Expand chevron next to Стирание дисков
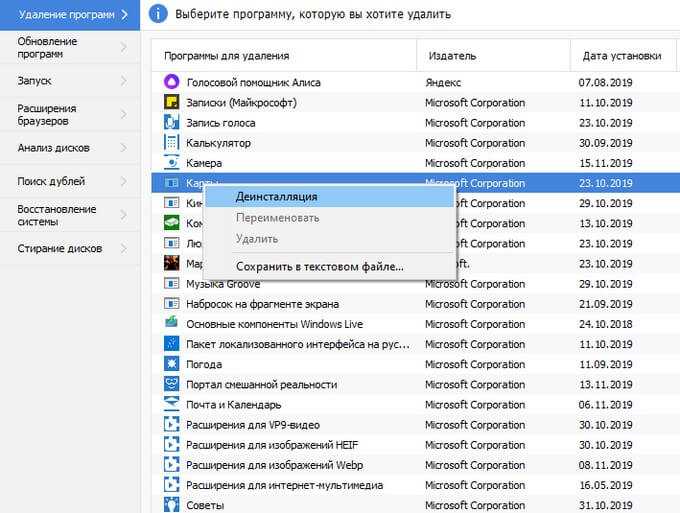The width and height of the screenshot is (680, 513). [x=124, y=248]
